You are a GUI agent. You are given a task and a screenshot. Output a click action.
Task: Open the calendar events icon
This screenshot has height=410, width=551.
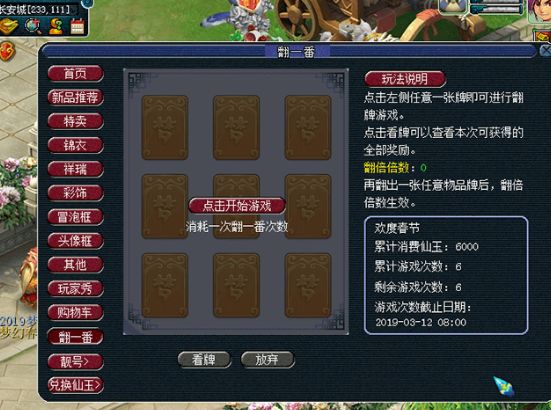pyautogui.click(x=78, y=26)
